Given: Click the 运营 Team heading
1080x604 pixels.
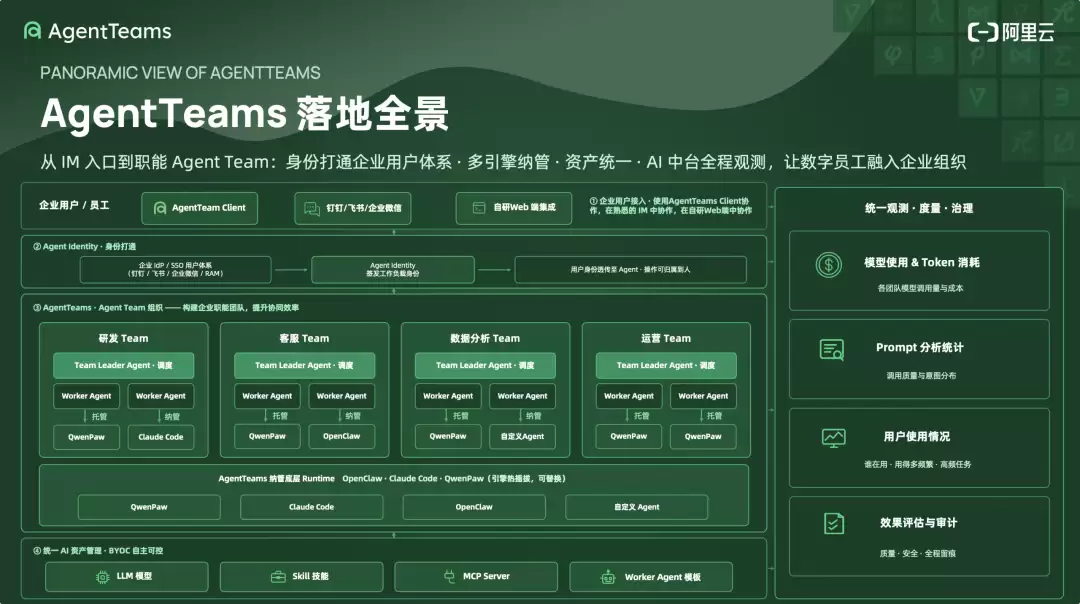Looking at the screenshot, I should 666,338.
